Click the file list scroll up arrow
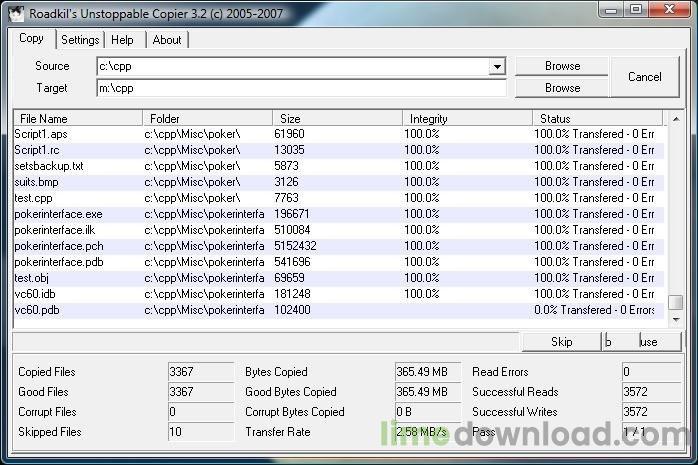 (x=676, y=119)
